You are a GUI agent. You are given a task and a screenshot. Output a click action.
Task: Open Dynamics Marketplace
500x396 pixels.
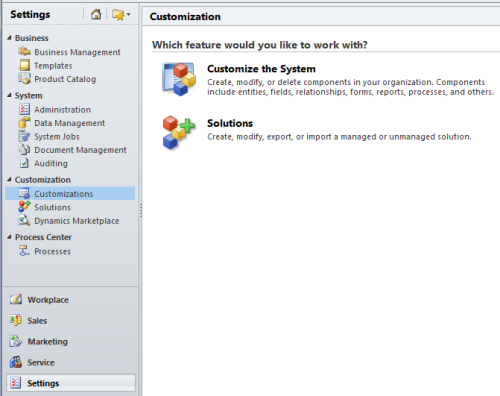[x=77, y=221]
